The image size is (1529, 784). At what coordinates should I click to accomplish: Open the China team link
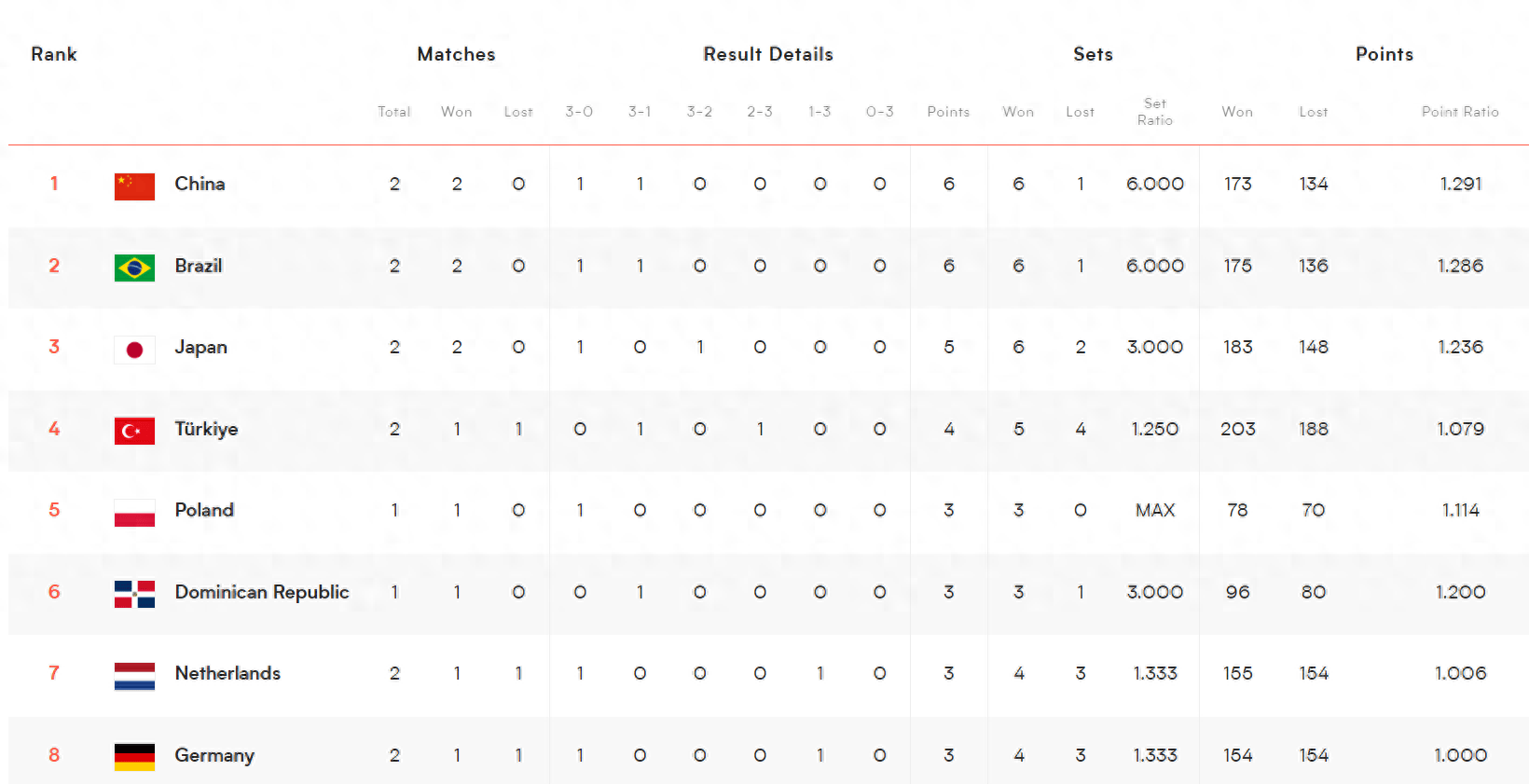pos(200,184)
